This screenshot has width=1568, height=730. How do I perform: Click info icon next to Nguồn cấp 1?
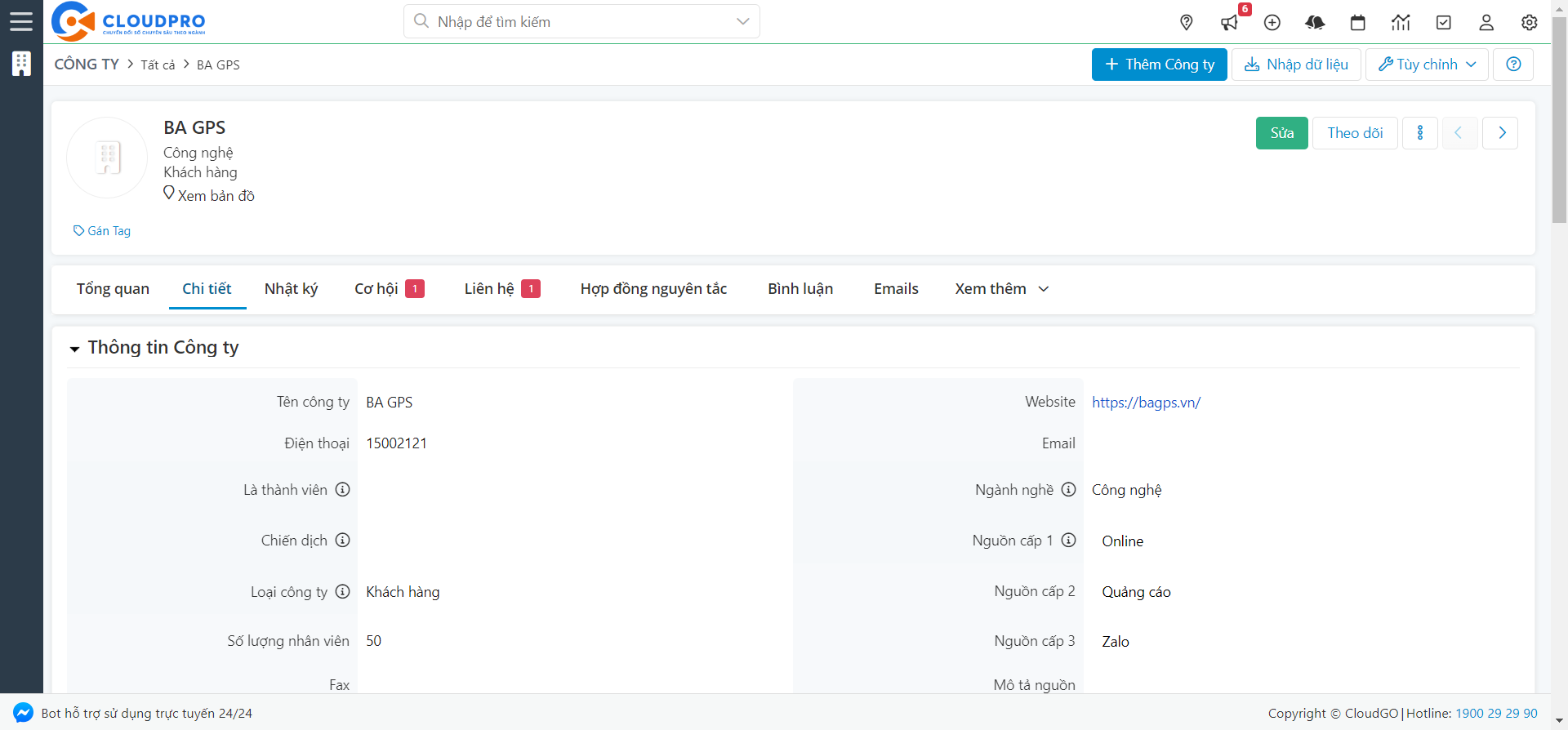click(x=1068, y=540)
